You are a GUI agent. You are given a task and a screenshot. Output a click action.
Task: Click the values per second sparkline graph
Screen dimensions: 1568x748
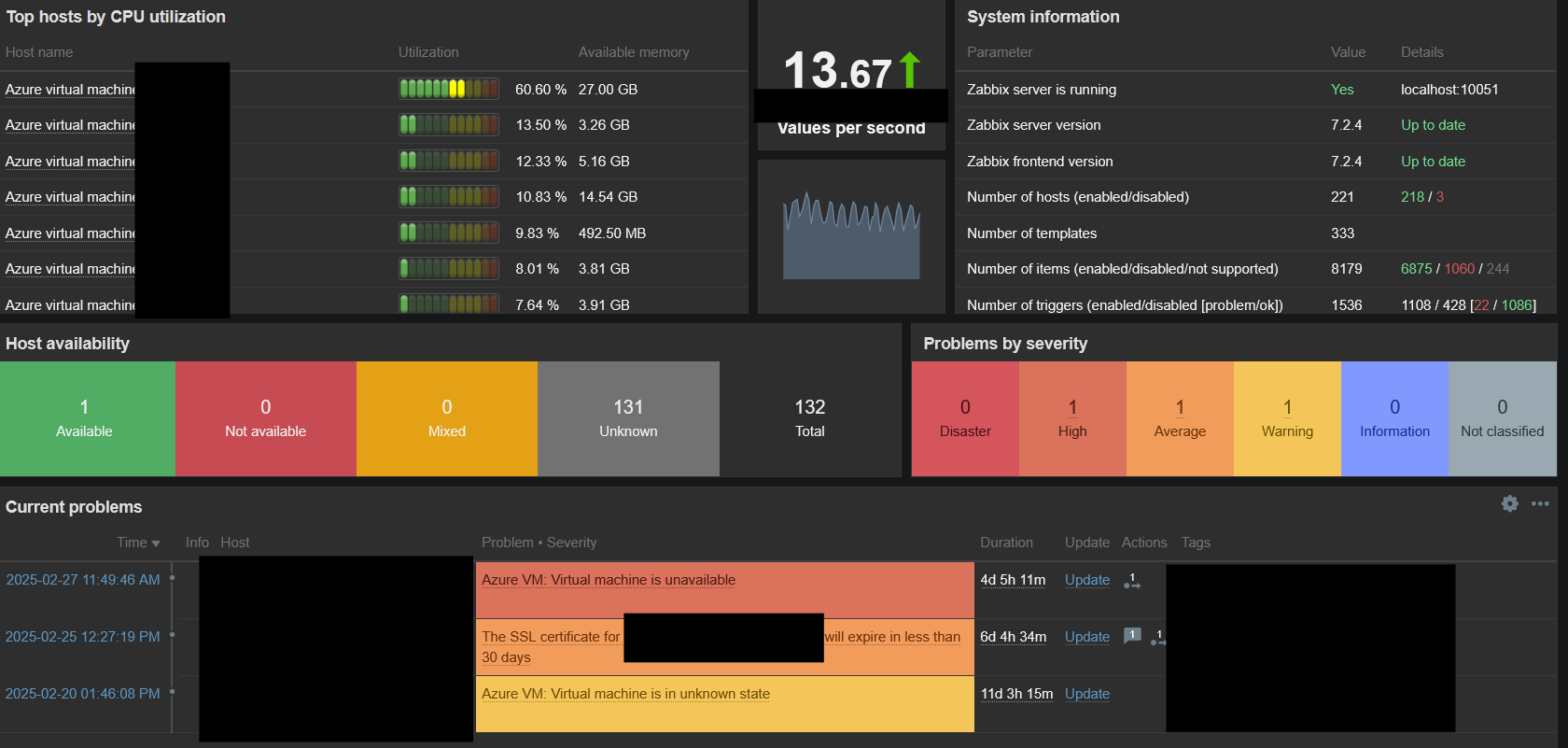pos(851,236)
